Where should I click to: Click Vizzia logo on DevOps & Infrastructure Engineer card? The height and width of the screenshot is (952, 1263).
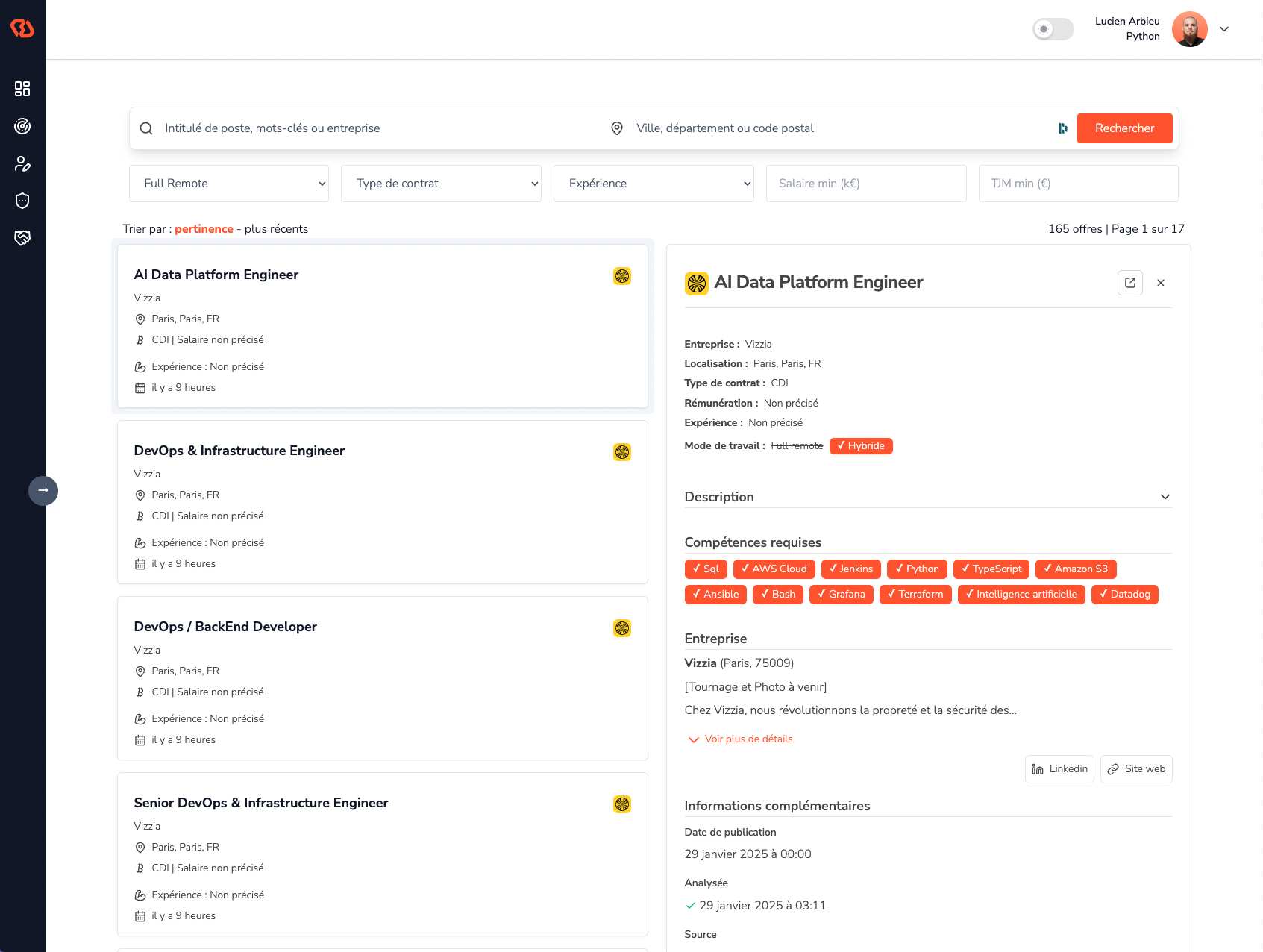pos(622,452)
